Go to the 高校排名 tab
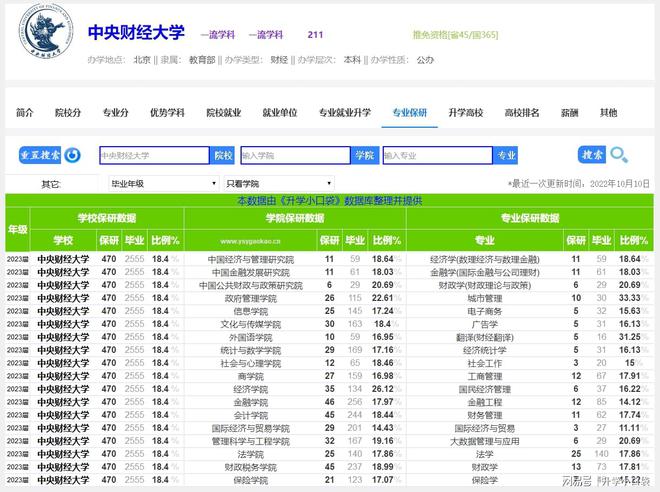 (522, 112)
